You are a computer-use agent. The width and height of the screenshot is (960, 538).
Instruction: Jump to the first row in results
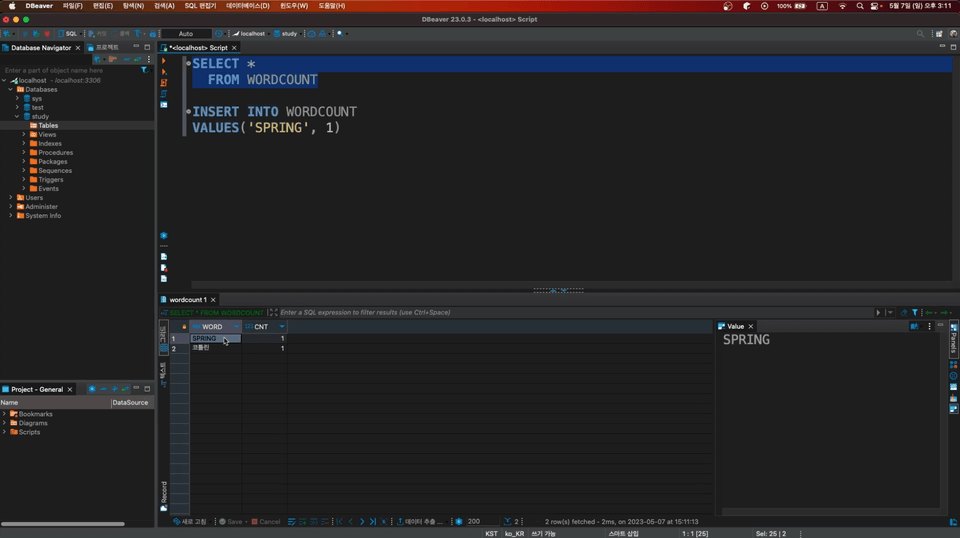(340, 521)
